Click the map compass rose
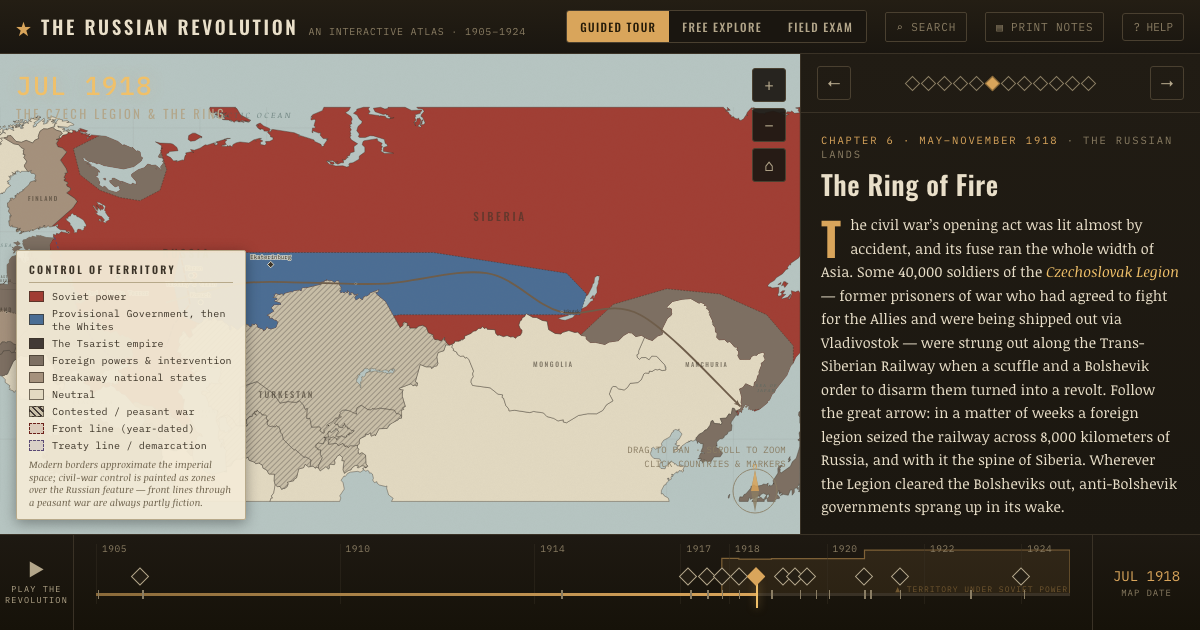The width and height of the screenshot is (1200, 630). (755, 490)
